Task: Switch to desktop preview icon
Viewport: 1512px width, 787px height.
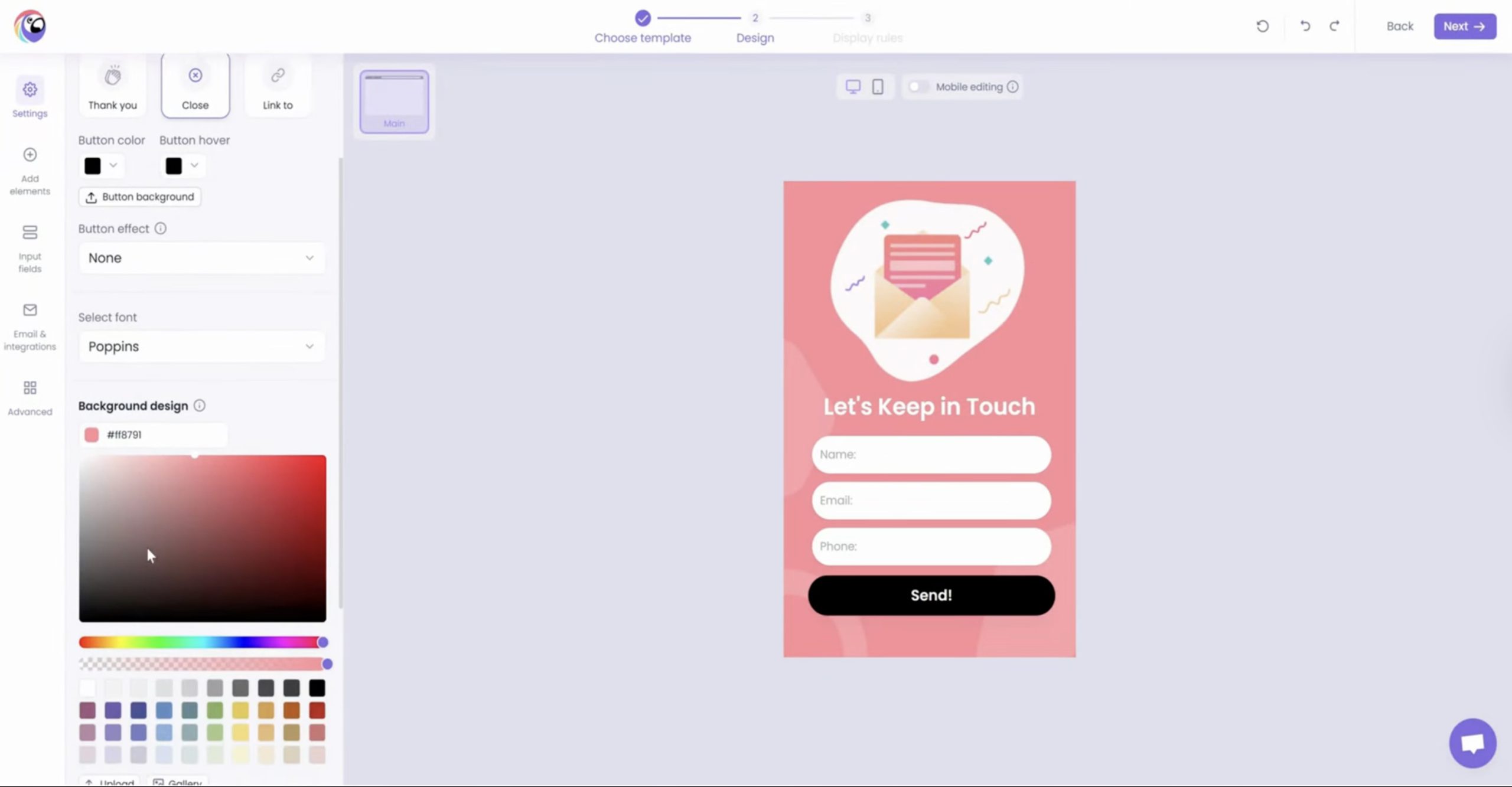Action: [x=852, y=87]
